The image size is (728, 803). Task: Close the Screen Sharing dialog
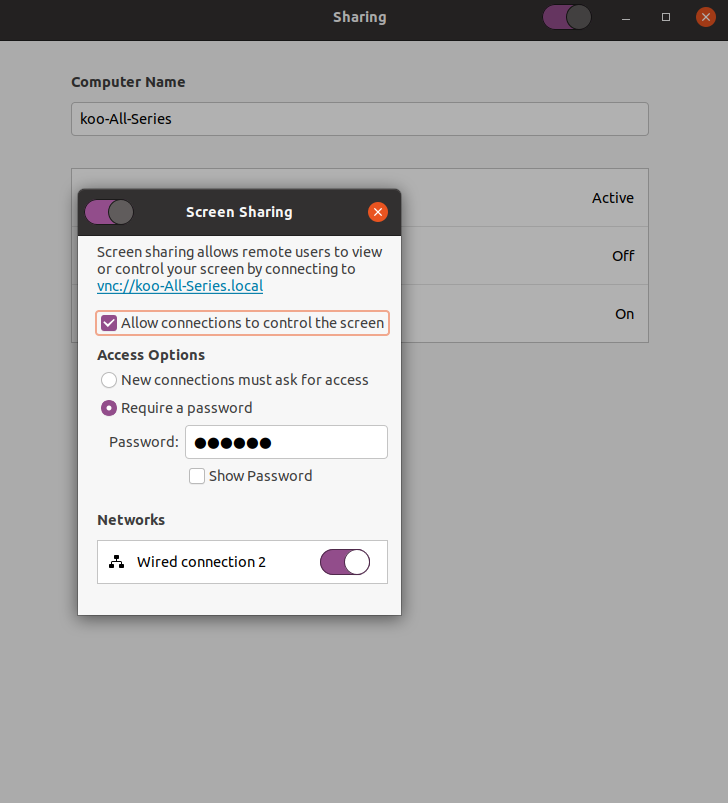(377, 212)
